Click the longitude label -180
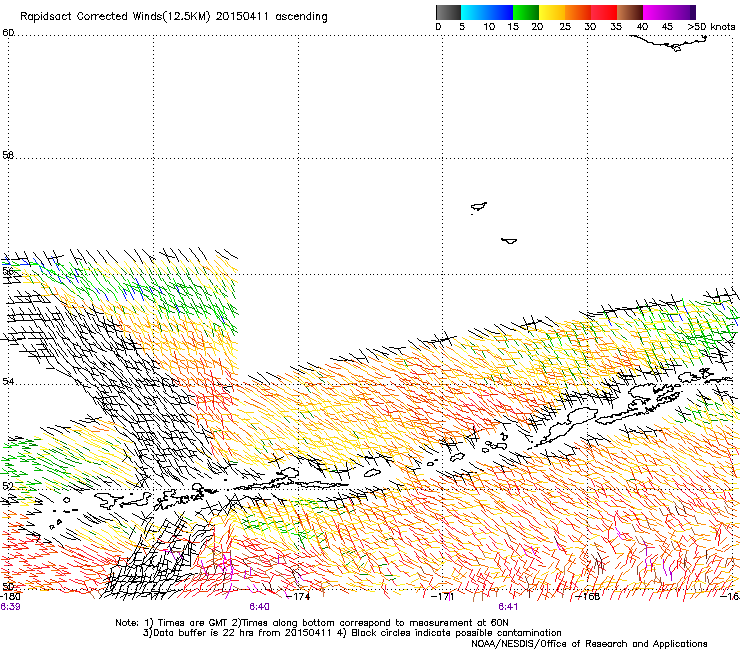The height and width of the screenshot is (650, 740). (x=10, y=596)
